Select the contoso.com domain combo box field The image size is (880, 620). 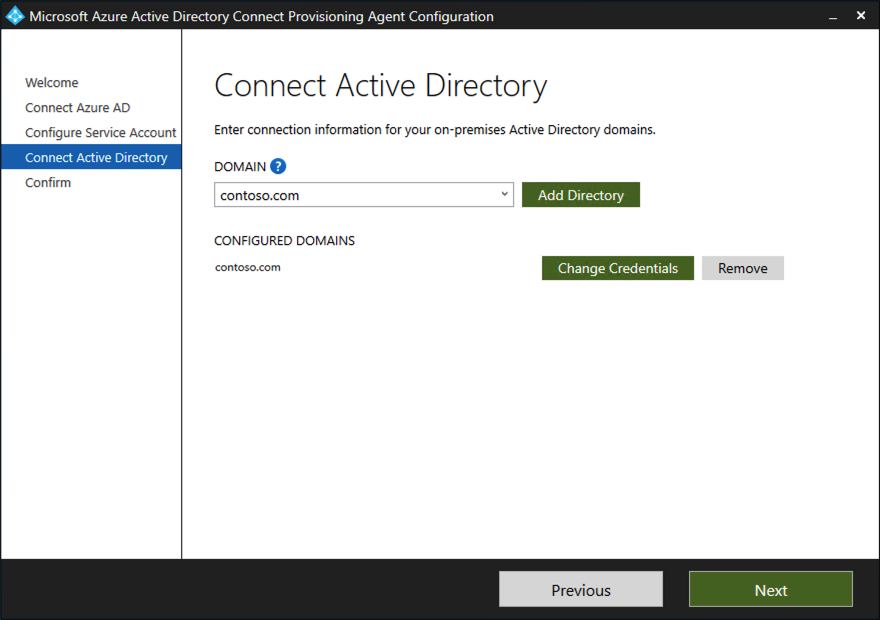[x=364, y=195]
